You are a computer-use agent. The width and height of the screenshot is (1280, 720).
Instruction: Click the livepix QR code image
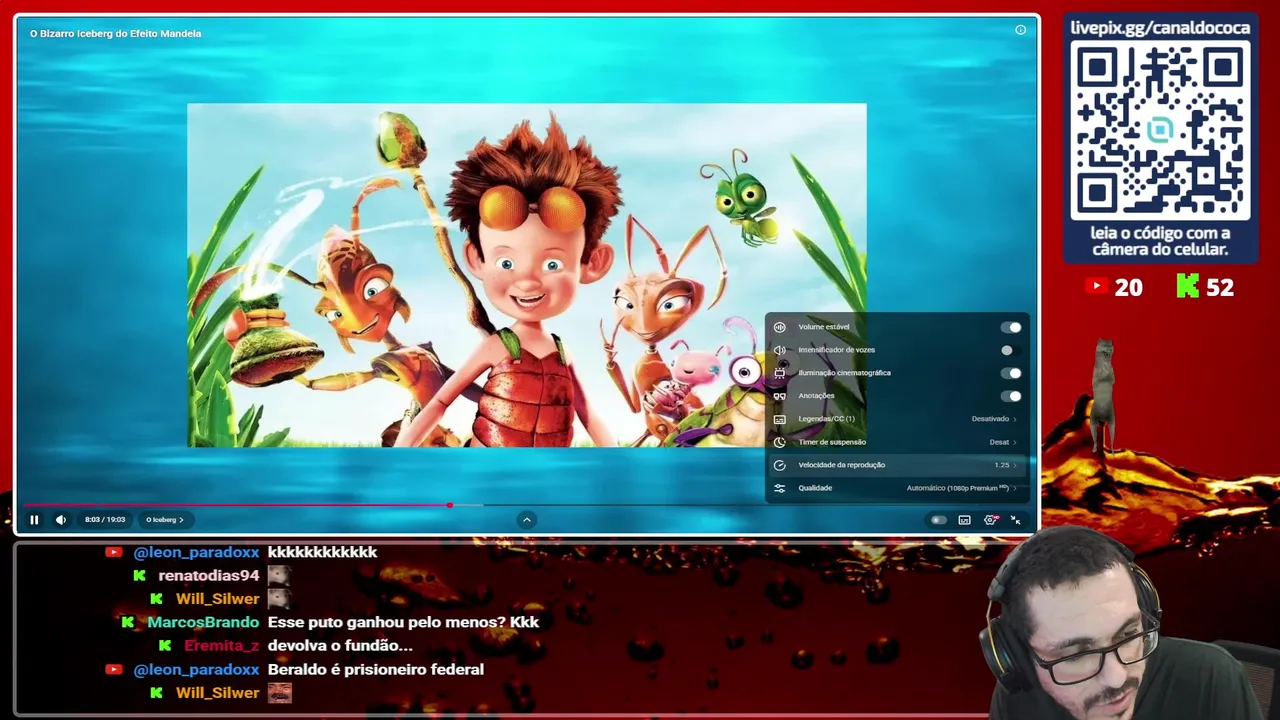(1160, 130)
